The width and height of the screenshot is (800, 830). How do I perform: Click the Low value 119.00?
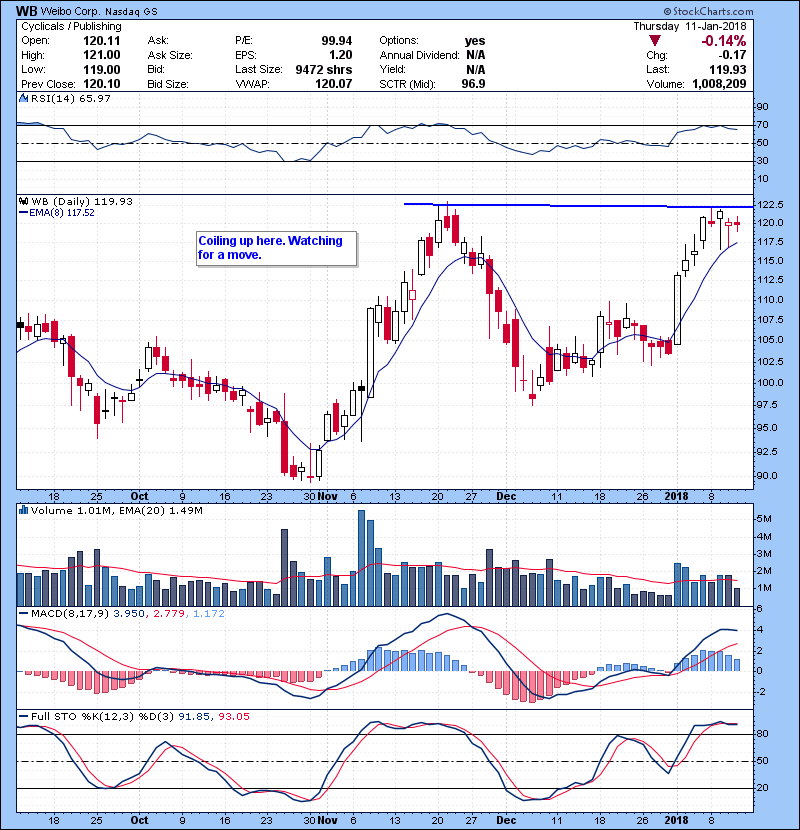coord(102,69)
